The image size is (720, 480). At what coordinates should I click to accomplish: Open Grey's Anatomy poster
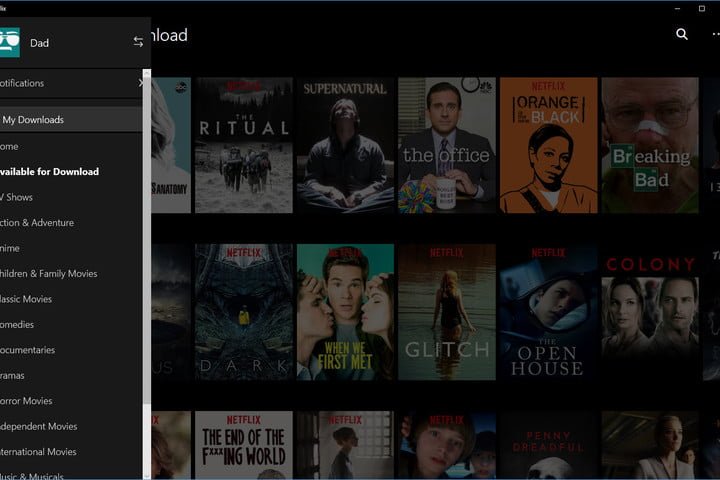tap(171, 145)
